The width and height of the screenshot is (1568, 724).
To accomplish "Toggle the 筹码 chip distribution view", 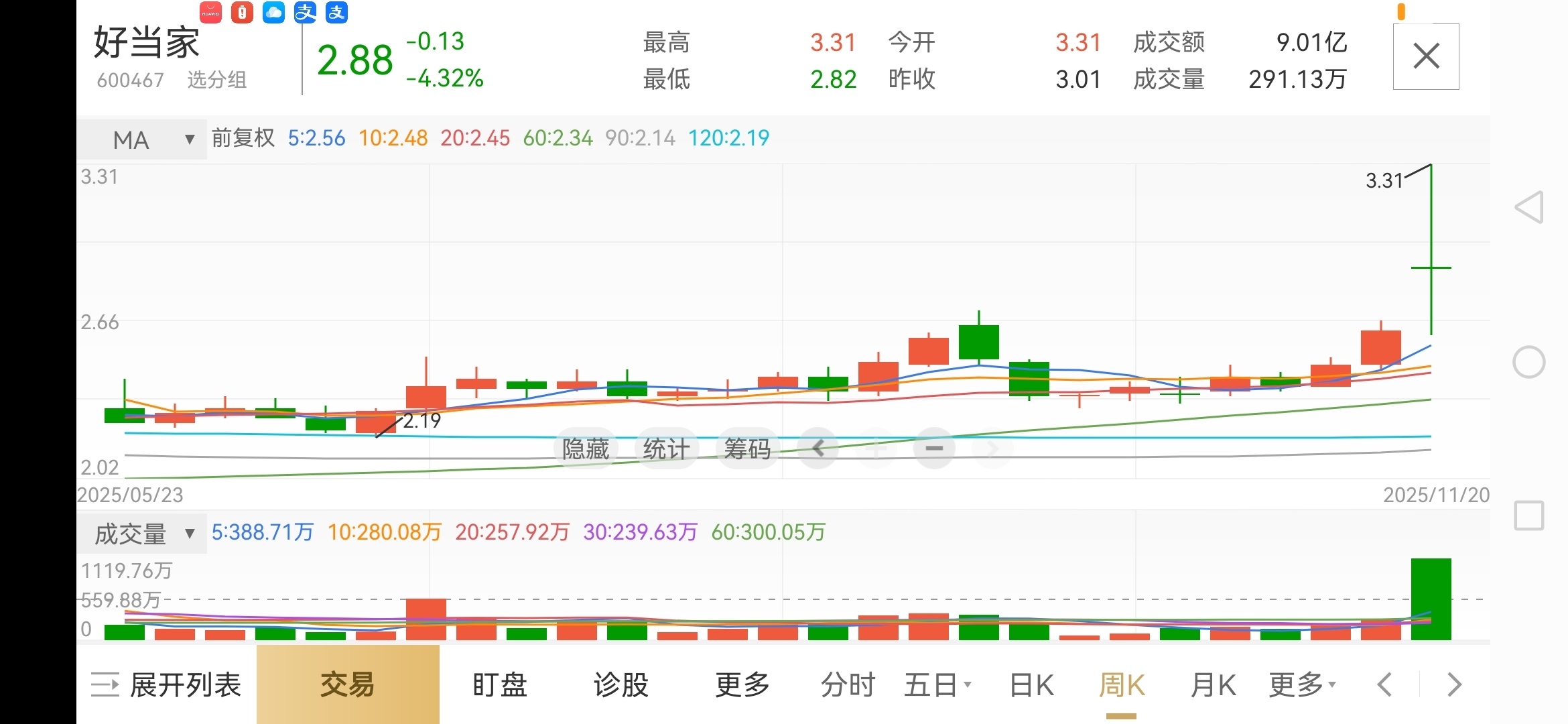I will pyautogui.click(x=747, y=448).
